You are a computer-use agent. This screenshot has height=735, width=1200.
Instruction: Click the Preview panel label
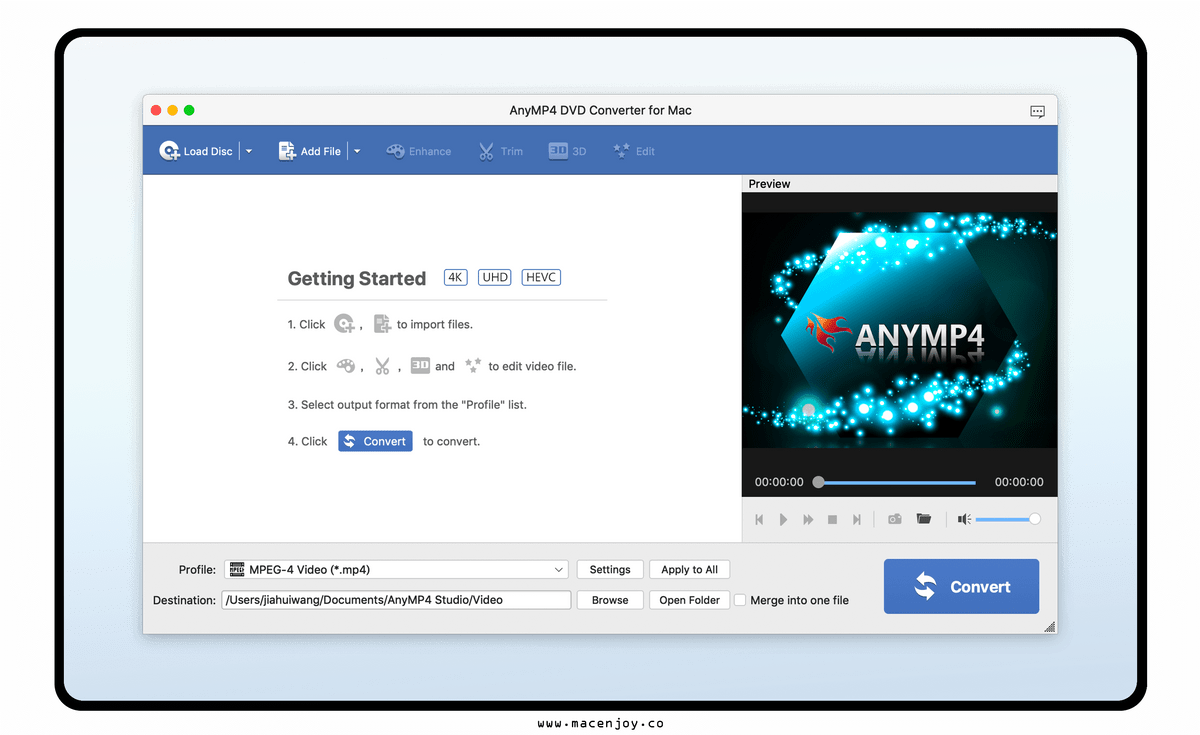click(769, 184)
